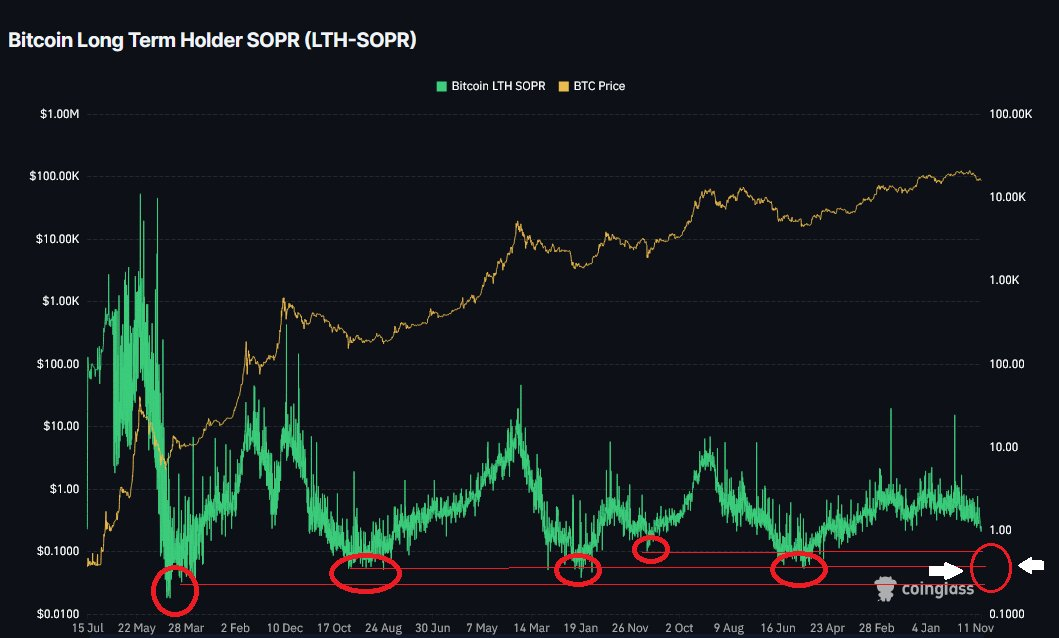Click the red circle near the 26 Nov label
Image resolution: width=1059 pixels, height=638 pixels.
click(652, 548)
